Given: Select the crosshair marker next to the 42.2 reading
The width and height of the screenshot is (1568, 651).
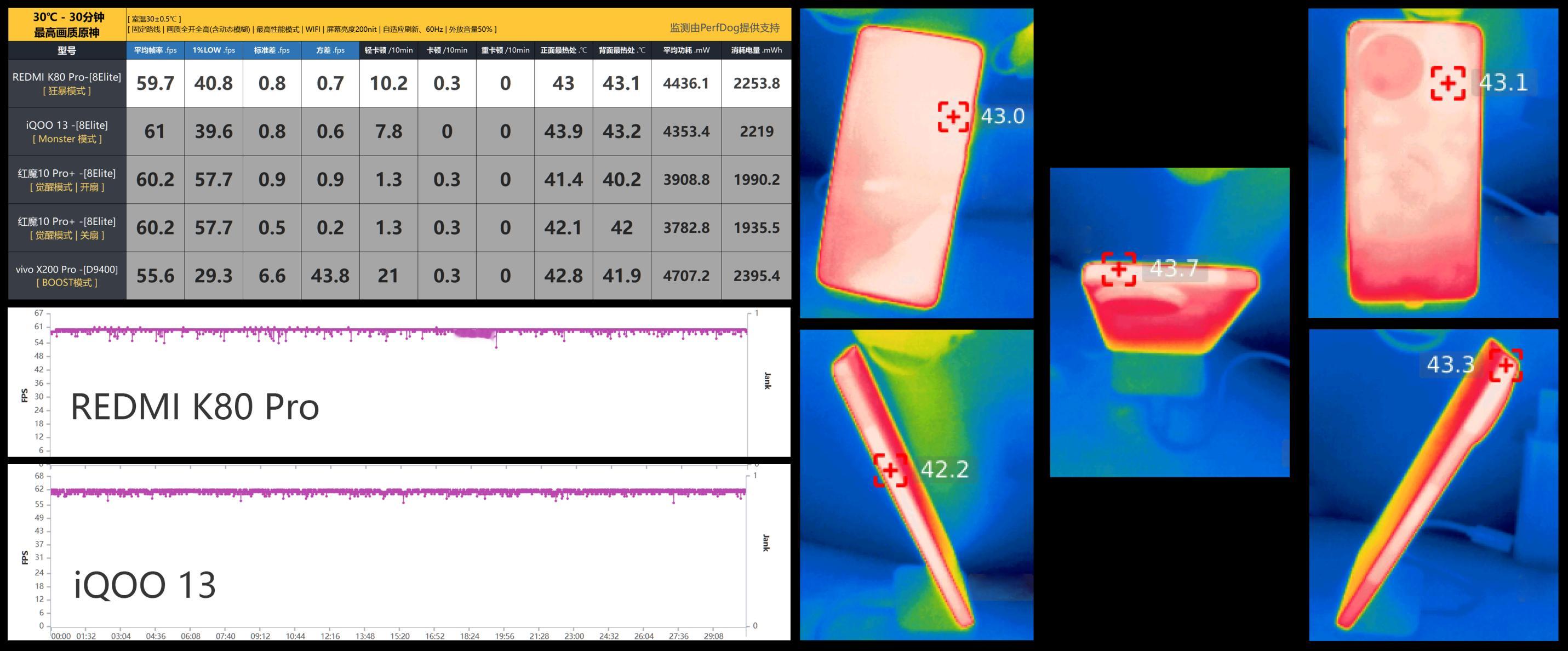Looking at the screenshot, I should [890, 470].
